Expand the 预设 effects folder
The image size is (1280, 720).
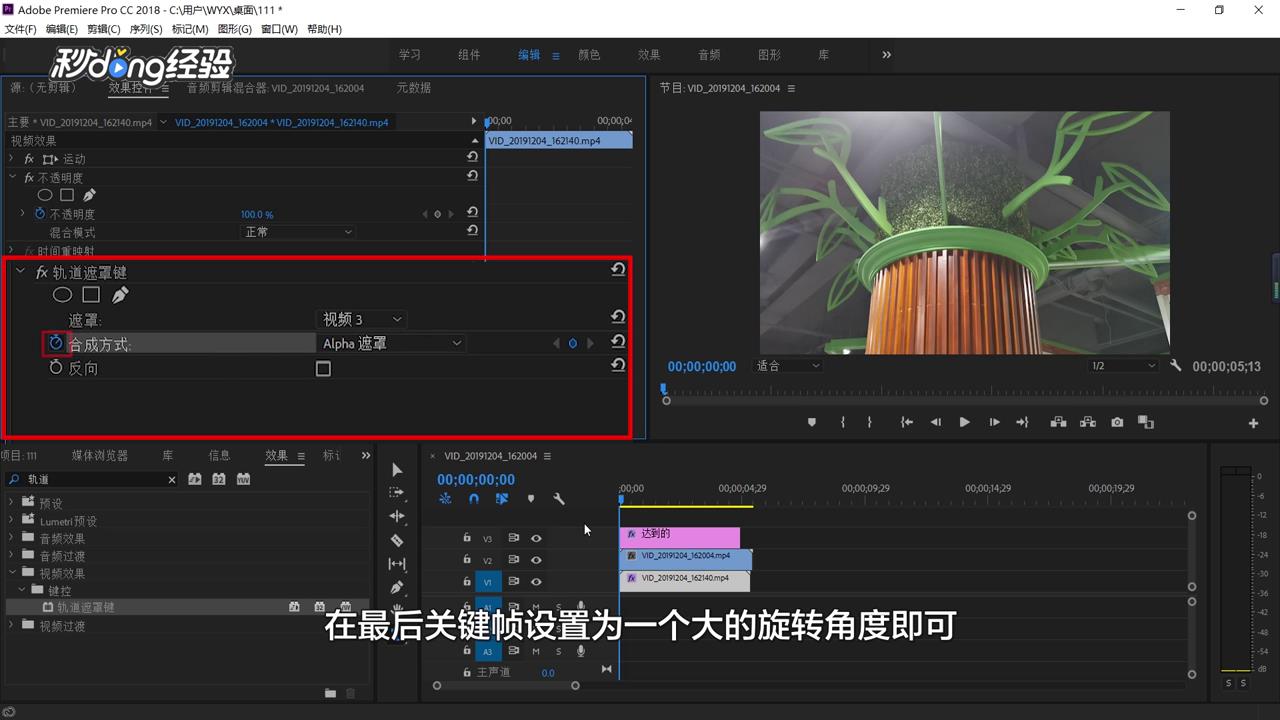click(x=12, y=503)
